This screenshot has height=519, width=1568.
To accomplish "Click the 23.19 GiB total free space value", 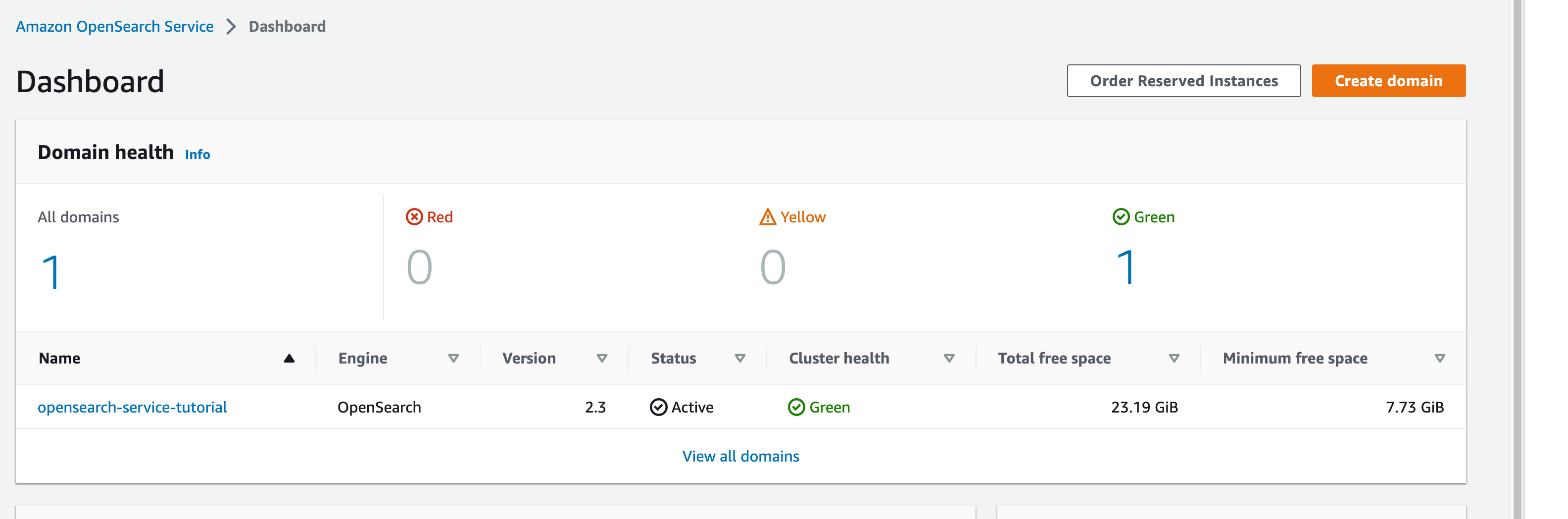I will coord(1144,407).
